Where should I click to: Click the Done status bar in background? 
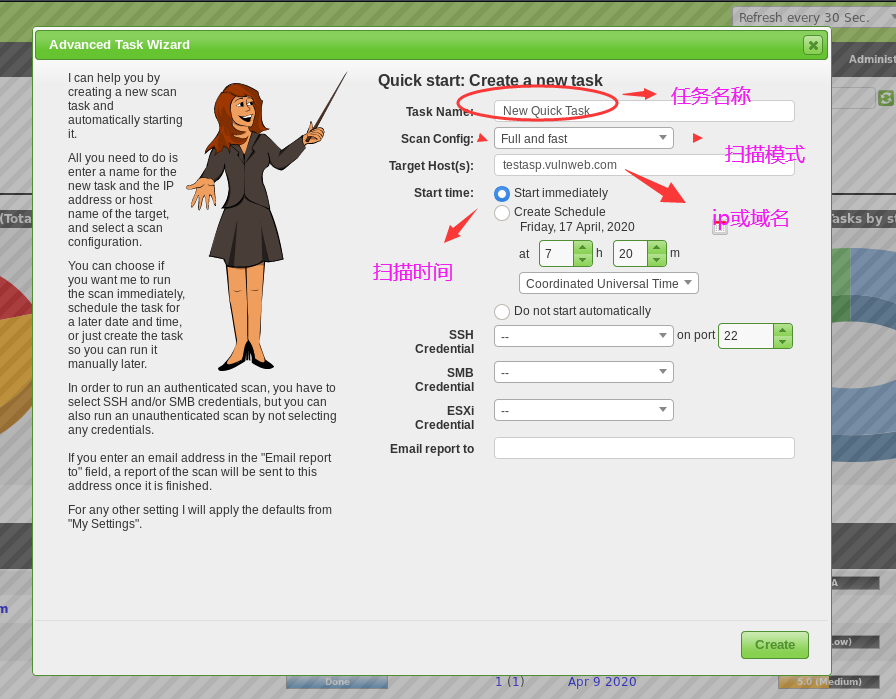click(x=337, y=682)
